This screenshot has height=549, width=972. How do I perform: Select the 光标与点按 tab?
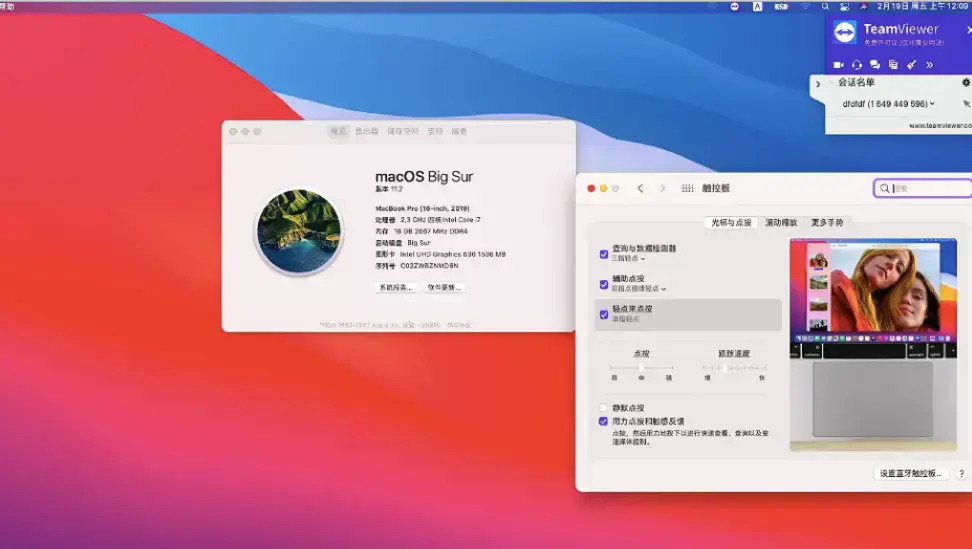[x=731, y=222]
